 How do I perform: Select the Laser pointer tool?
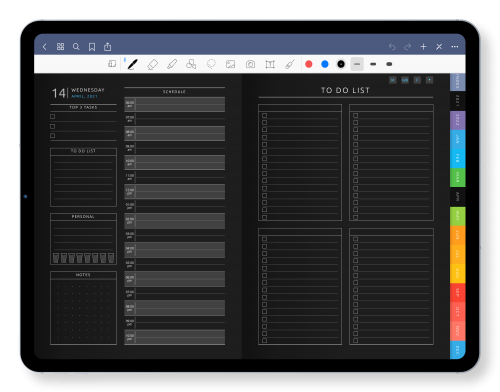click(290, 64)
